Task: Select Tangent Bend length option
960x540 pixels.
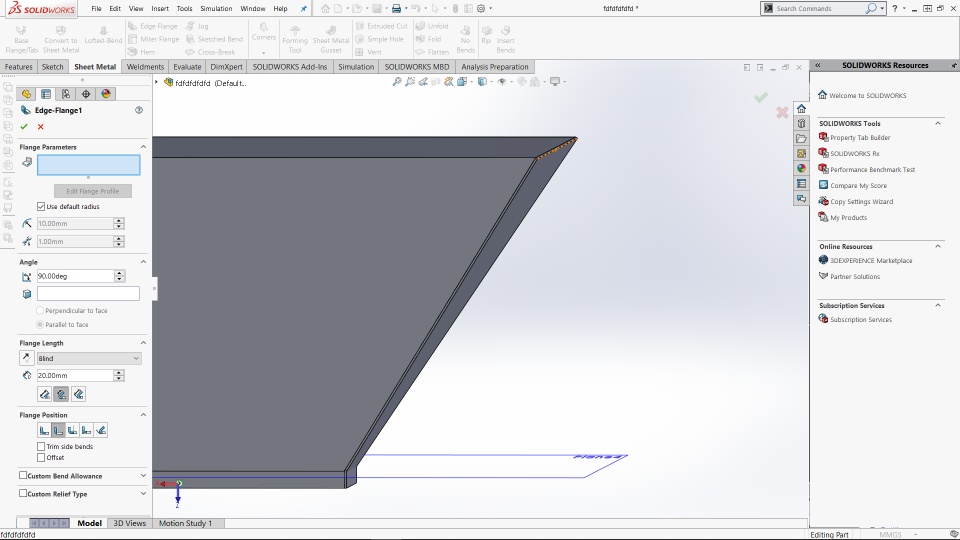Action: tap(78, 394)
